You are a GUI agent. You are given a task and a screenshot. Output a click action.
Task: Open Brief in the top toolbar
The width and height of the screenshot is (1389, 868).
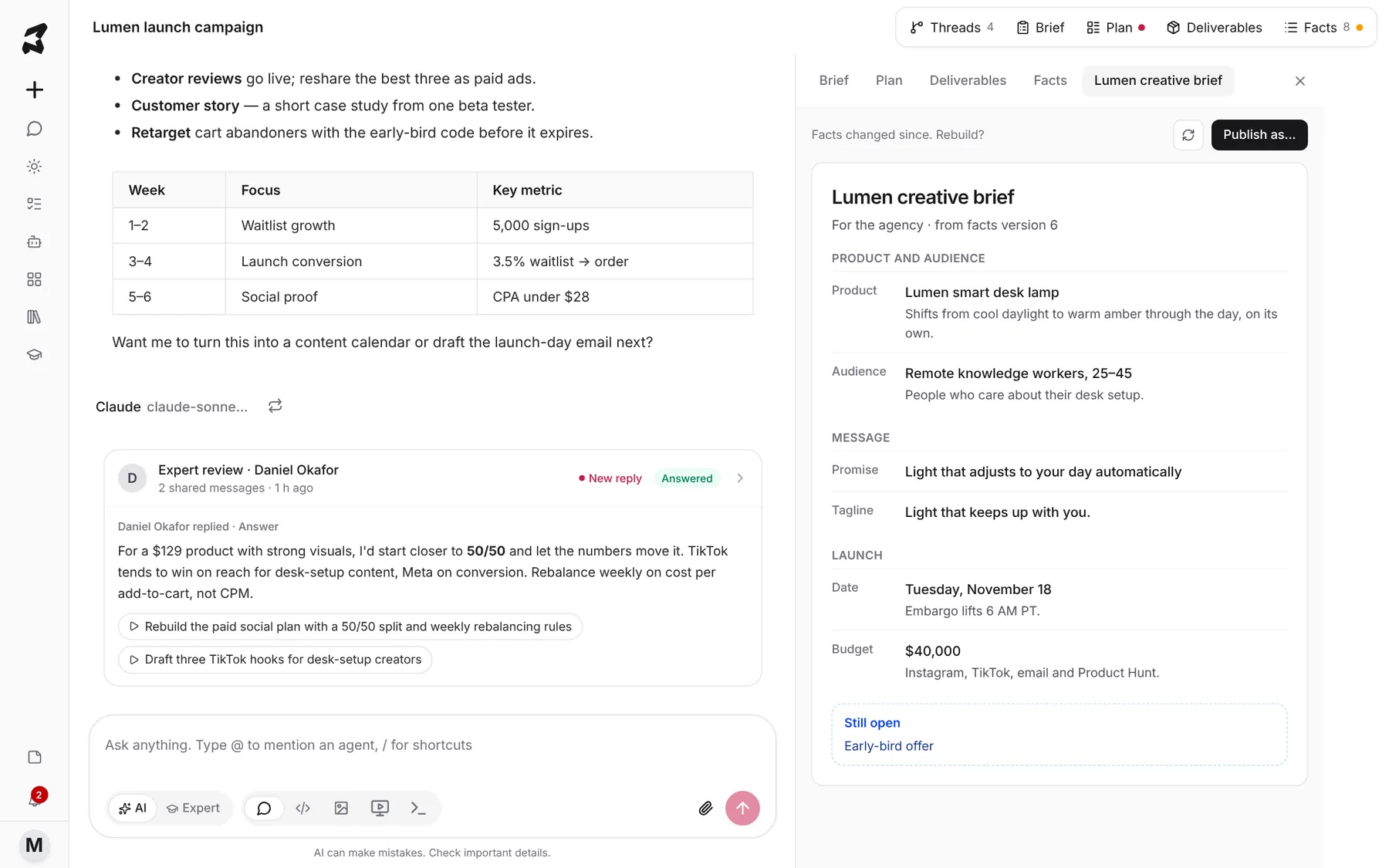[1040, 28]
